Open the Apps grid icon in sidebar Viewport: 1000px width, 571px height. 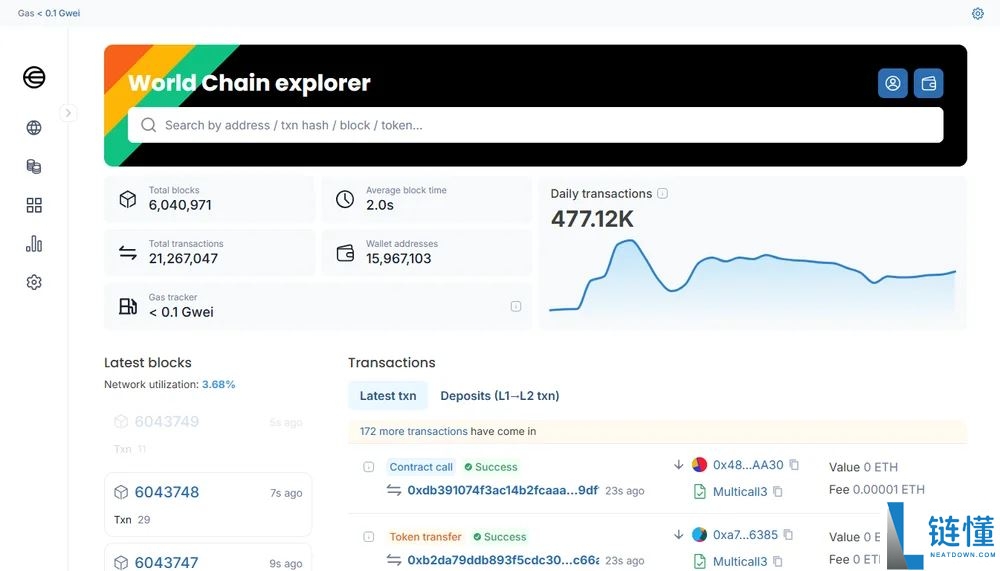(x=34, y=205)
